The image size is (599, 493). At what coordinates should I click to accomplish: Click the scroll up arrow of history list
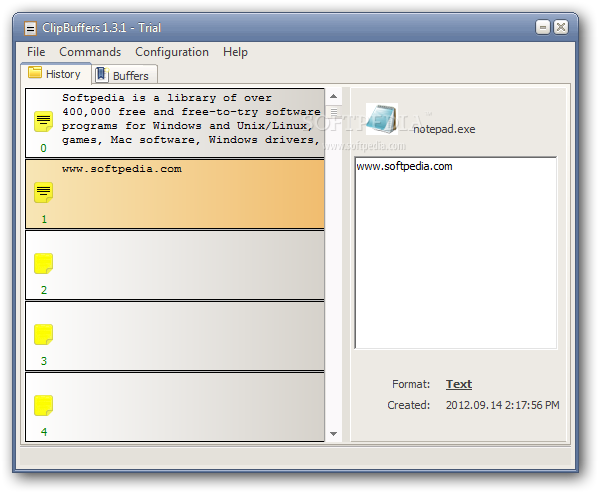pos(333,96)
